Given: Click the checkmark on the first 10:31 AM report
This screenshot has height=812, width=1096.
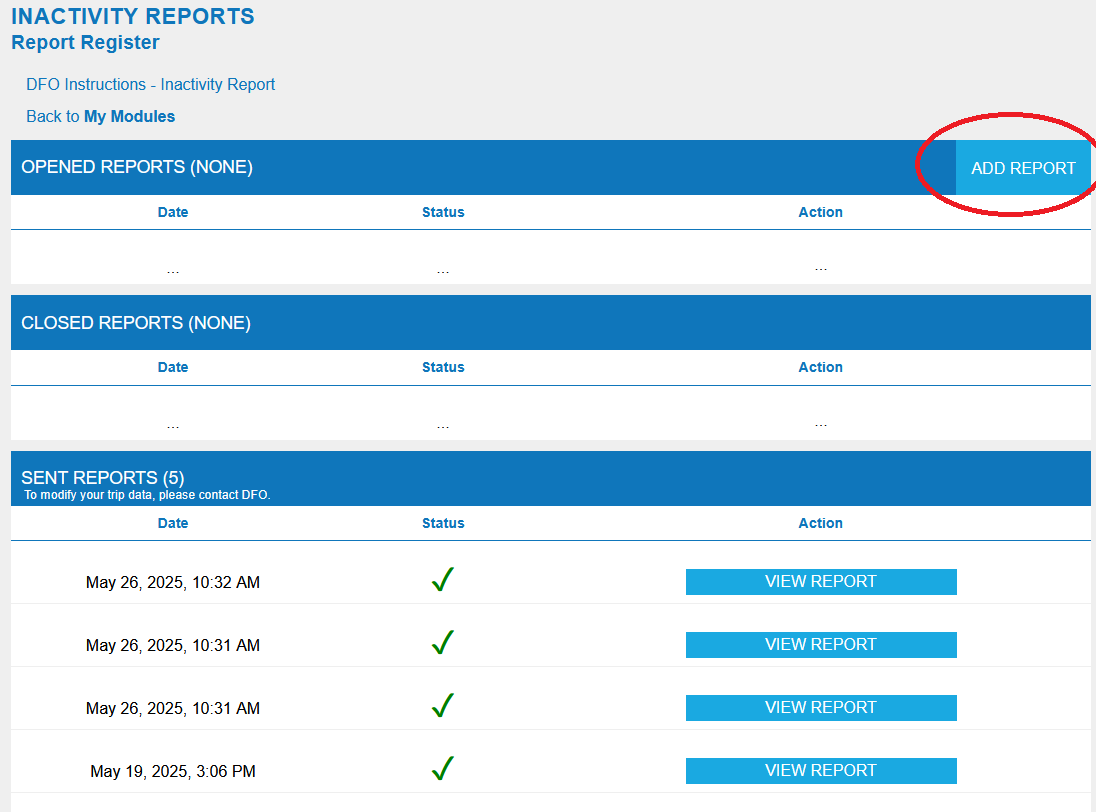Looking at the screenshot, I should (x=443, y=642).
